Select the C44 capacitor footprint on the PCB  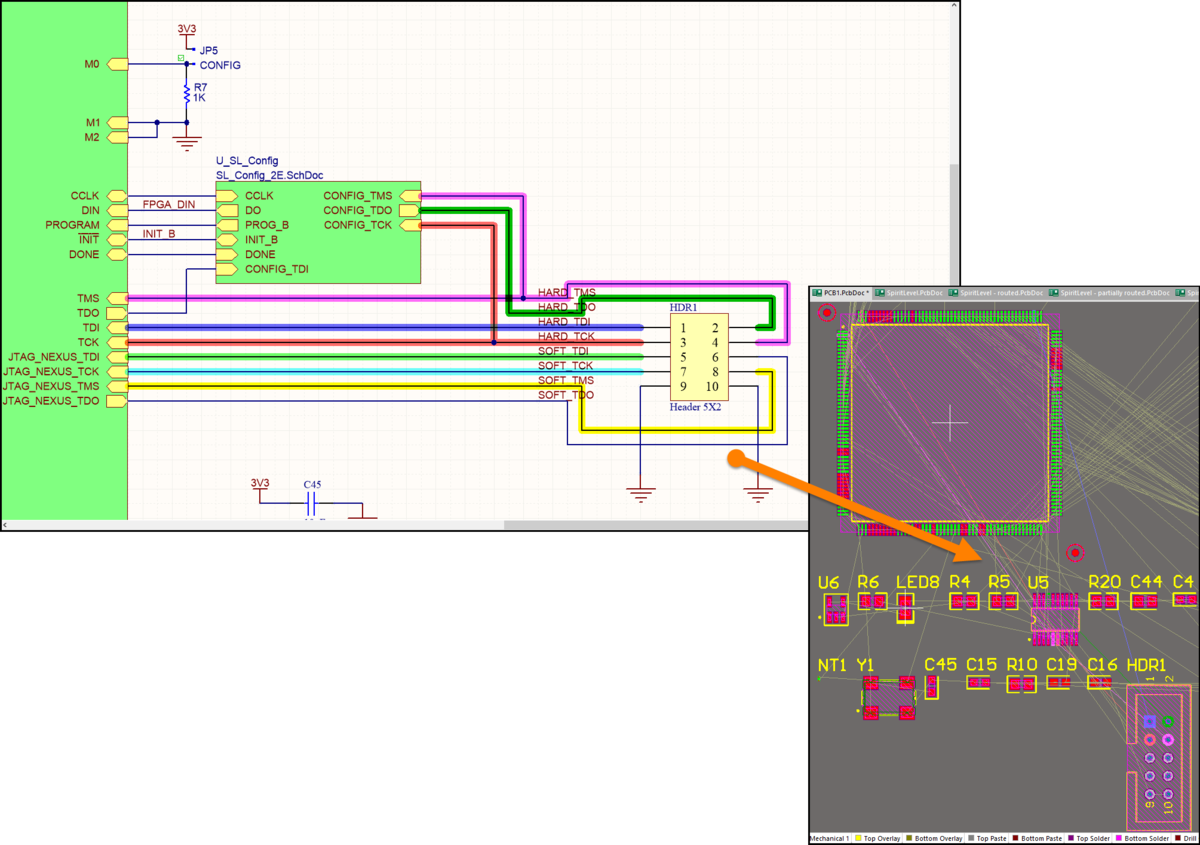click(1146, 601)
